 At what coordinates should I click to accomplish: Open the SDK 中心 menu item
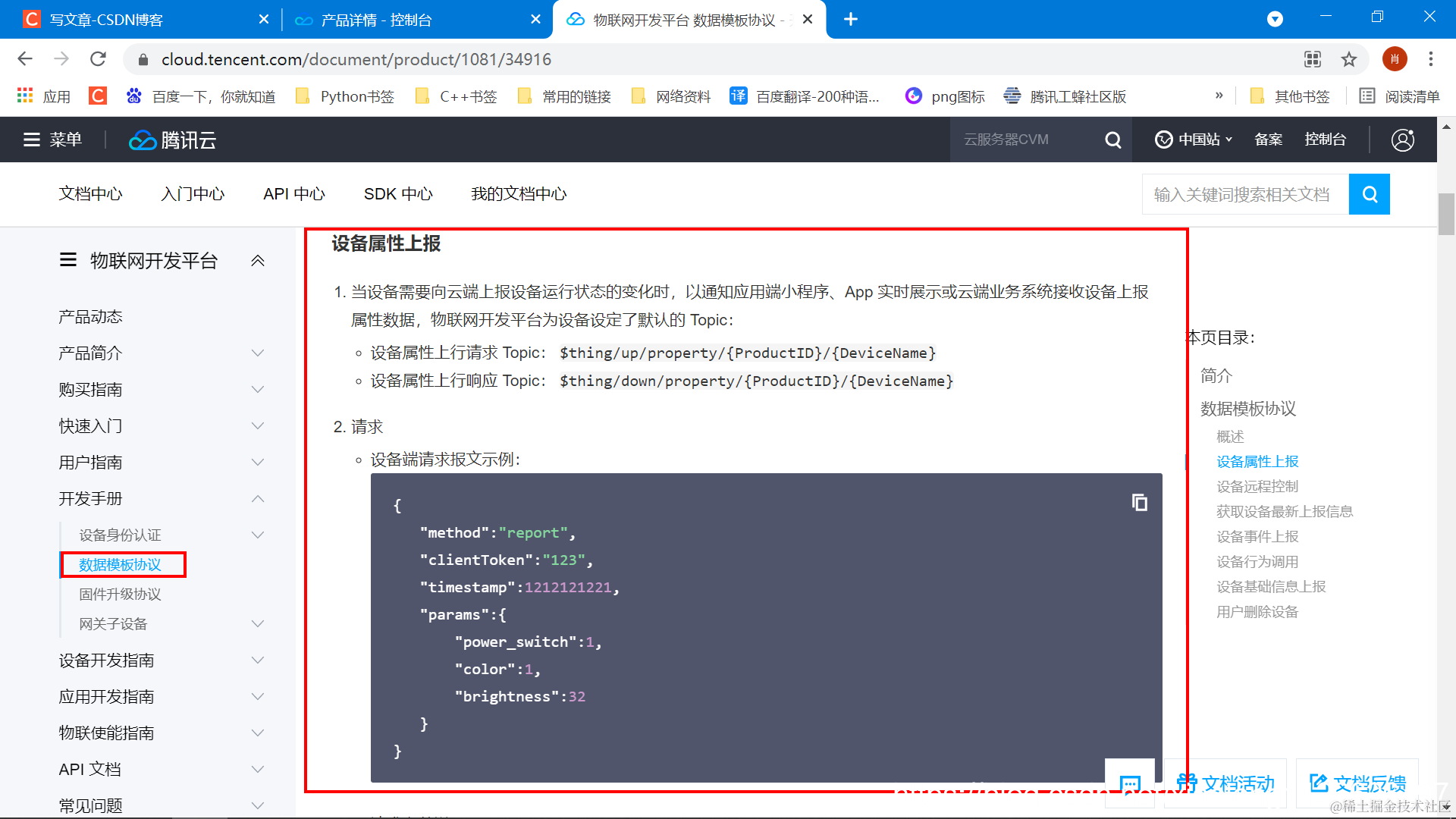click(x=398, y=194)
